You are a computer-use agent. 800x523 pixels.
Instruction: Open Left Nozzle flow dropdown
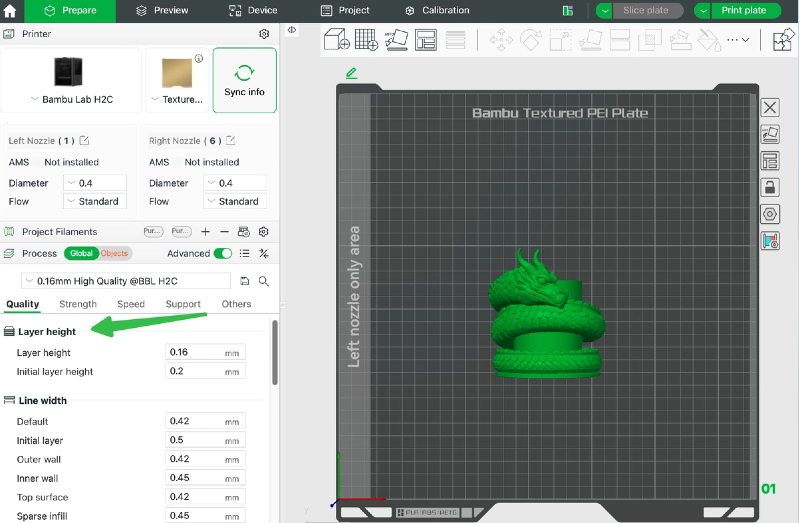tap(95, 201)
